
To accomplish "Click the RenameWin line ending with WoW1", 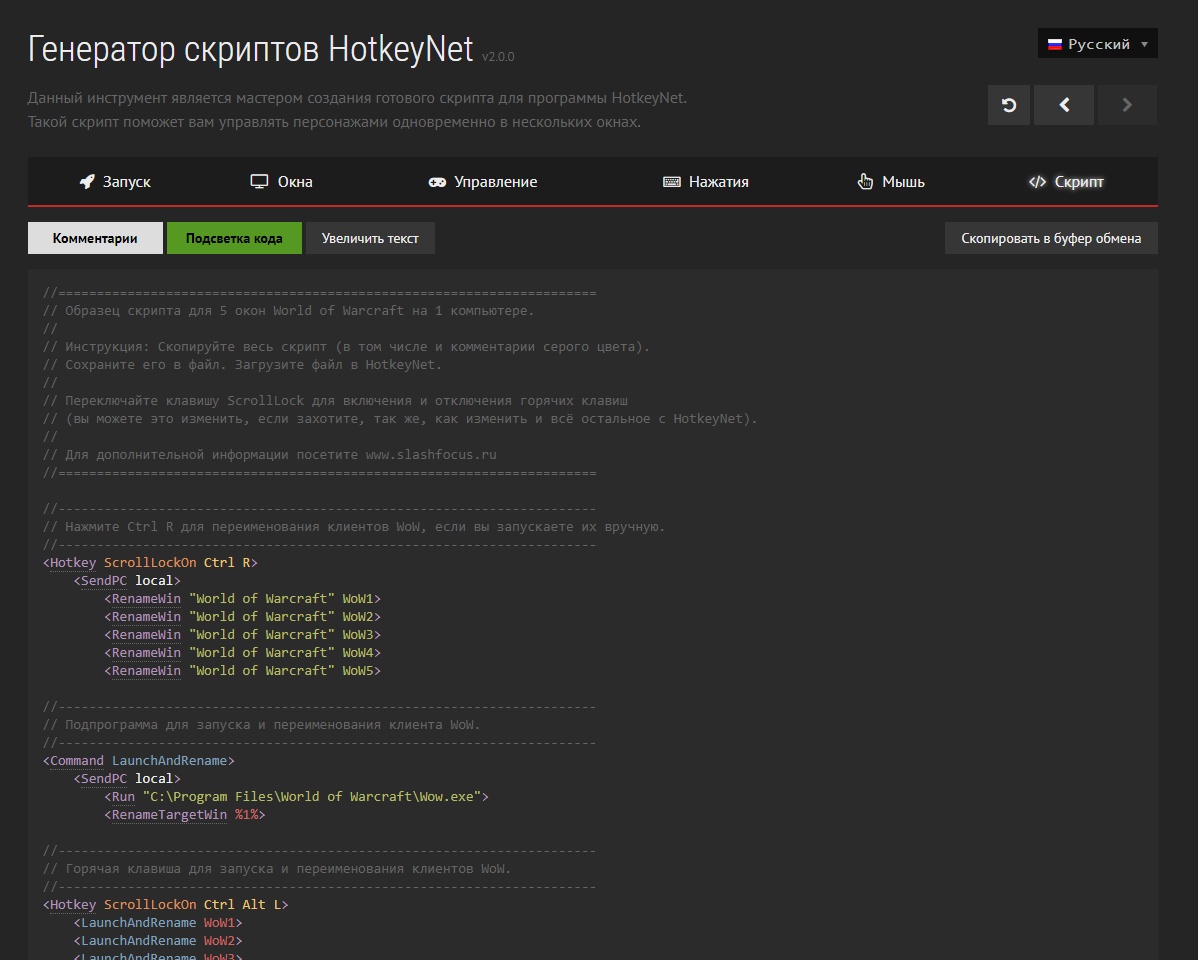I will [242, 598].
